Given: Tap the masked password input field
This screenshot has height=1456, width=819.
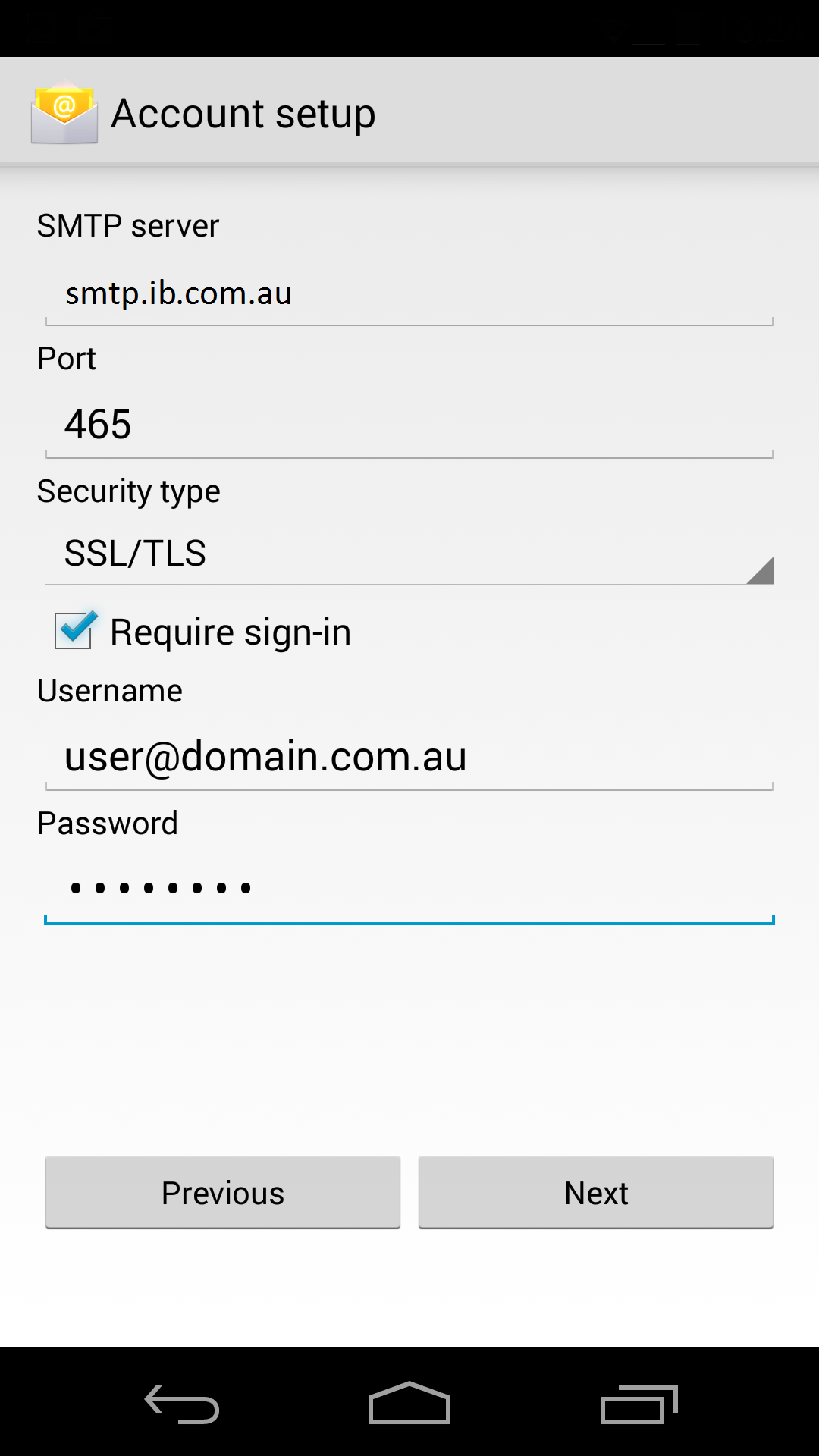Looking at the screenshot, I should click(409, 888).
